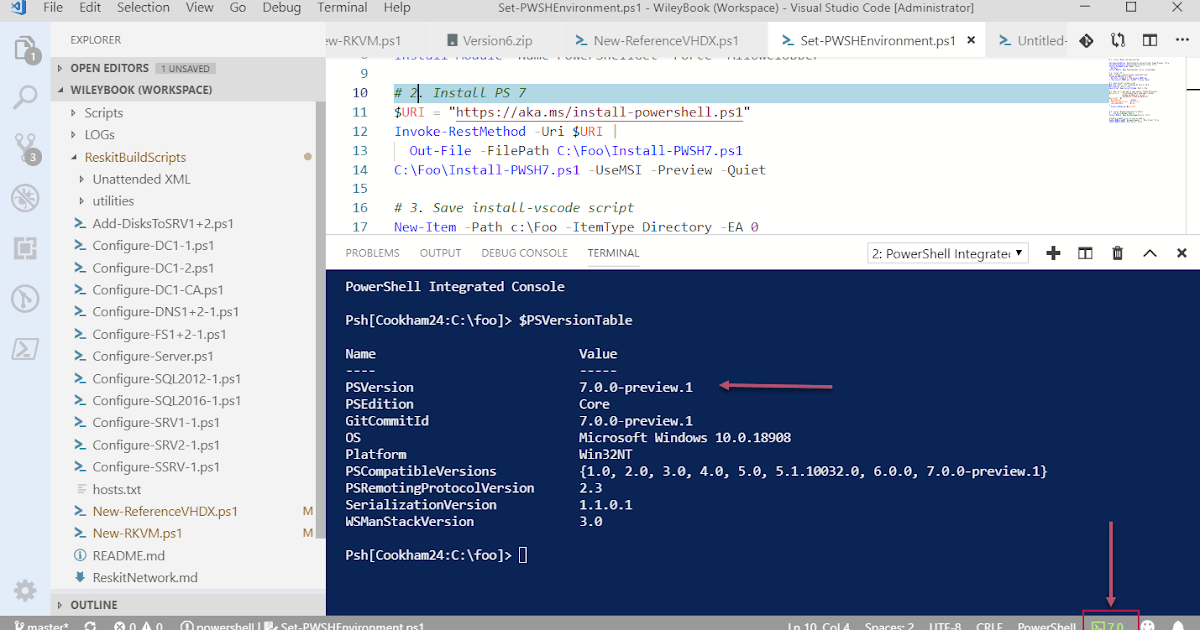The height and width of the screenshot is (630, 1200).
Task: Maximize the terminal panel with the chevron toggle
Action: point(1149,253)
